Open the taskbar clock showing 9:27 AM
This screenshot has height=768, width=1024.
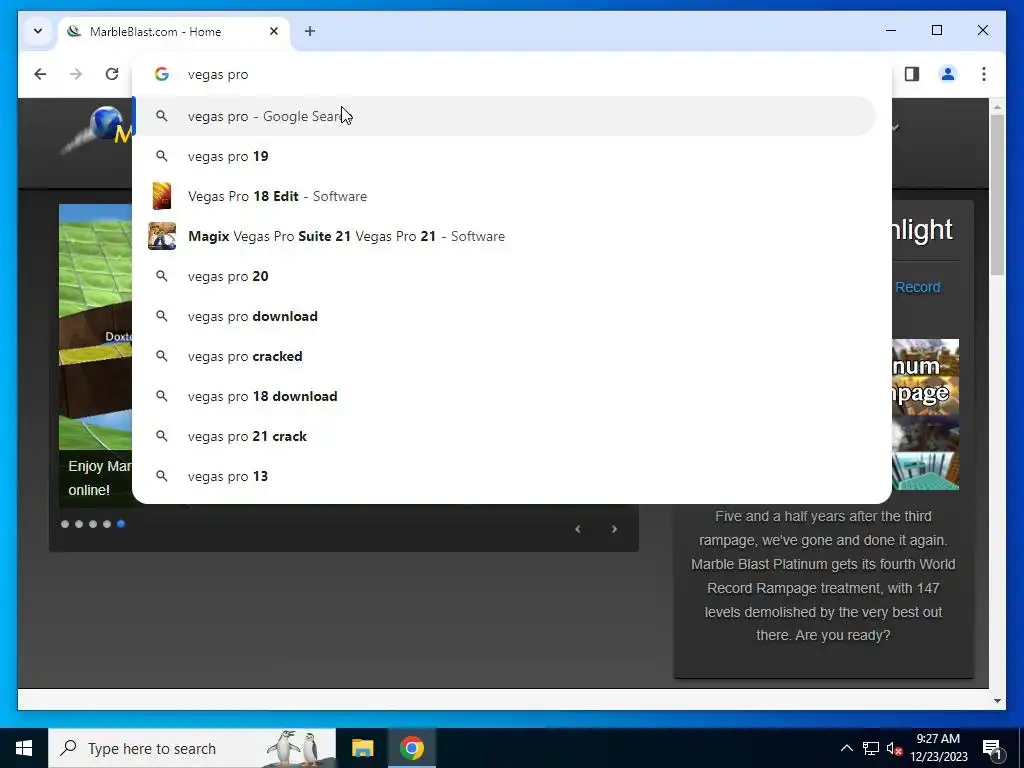coord(938,748)
